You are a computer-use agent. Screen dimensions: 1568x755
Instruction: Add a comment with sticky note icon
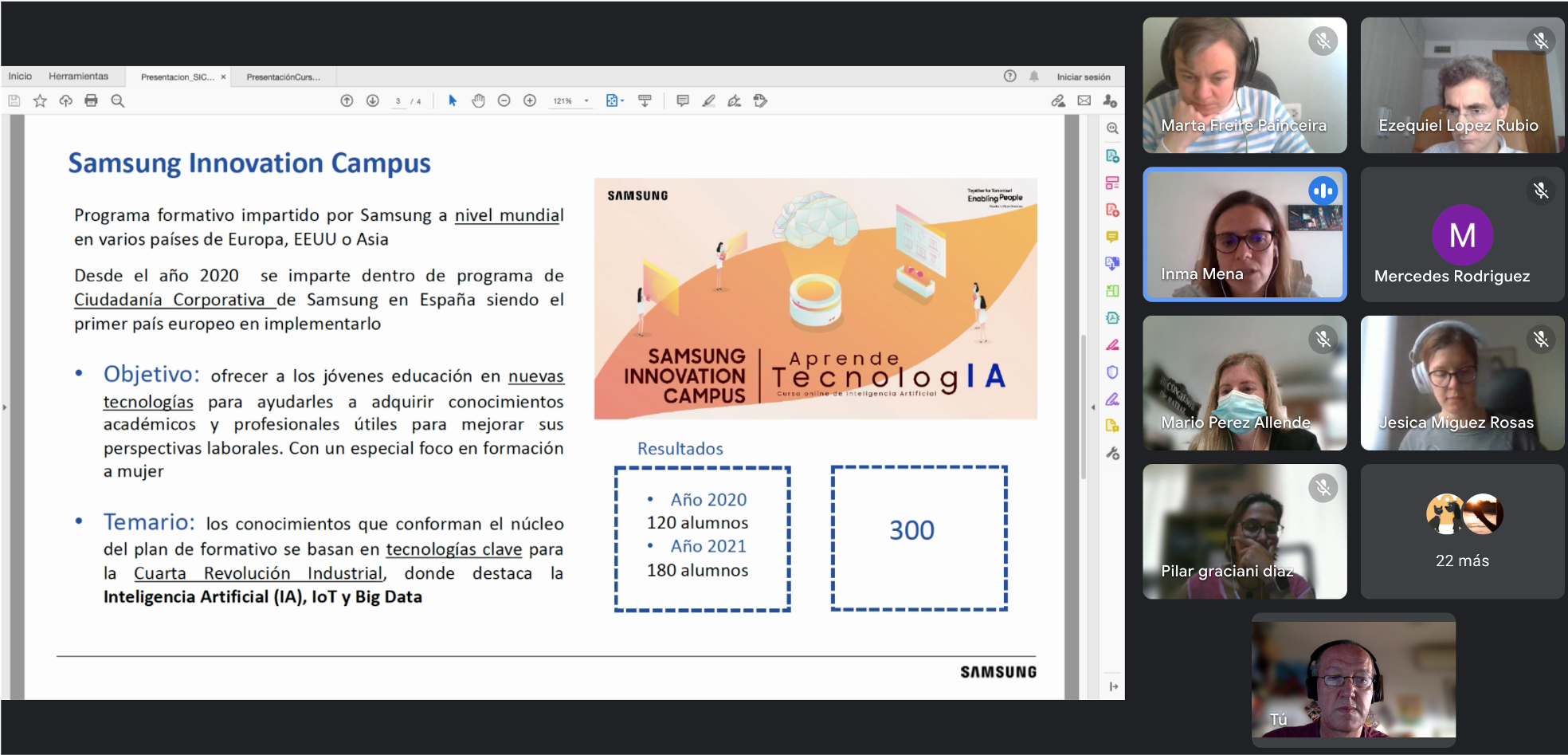[x=683, y=100]
